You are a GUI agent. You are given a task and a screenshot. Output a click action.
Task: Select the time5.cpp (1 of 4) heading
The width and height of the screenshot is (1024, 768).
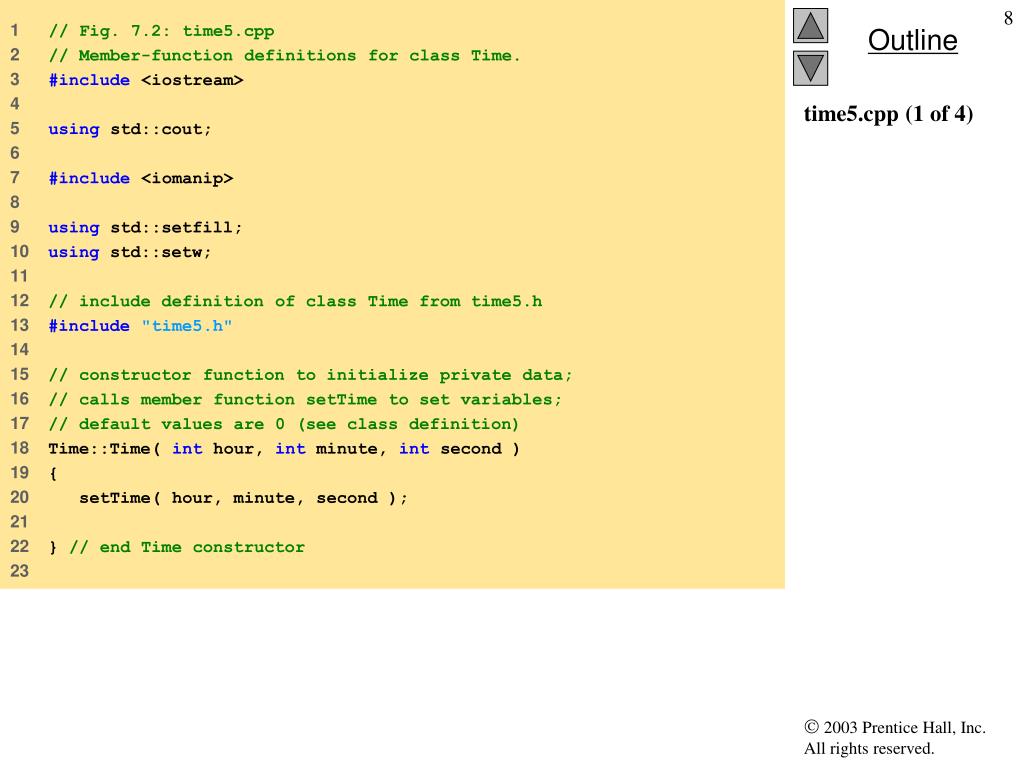[888, 114]
